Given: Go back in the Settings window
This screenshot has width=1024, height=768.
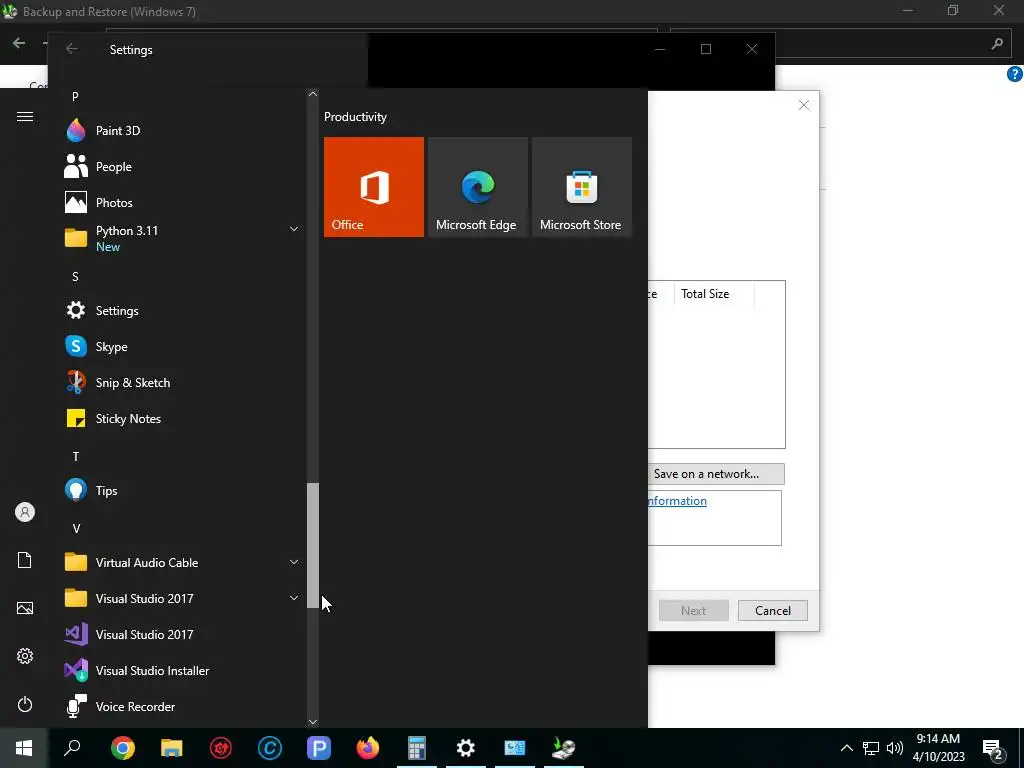Looking at the screenshot, I should [x=72, y=49].
